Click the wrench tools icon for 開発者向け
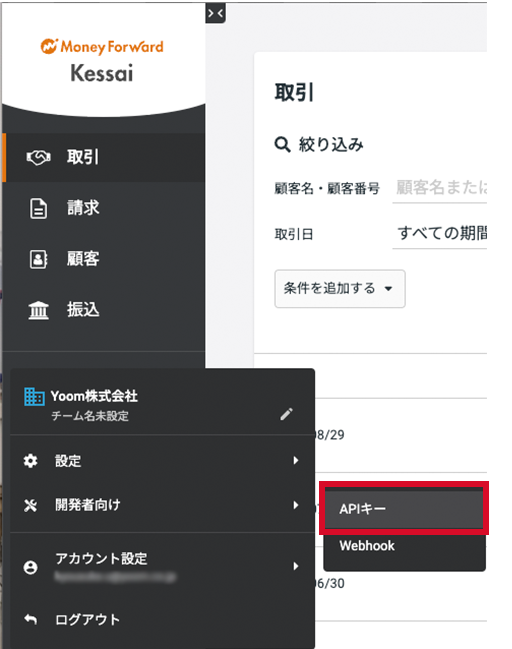Viewport: 512px width, 649px height. tap(31, 505)
